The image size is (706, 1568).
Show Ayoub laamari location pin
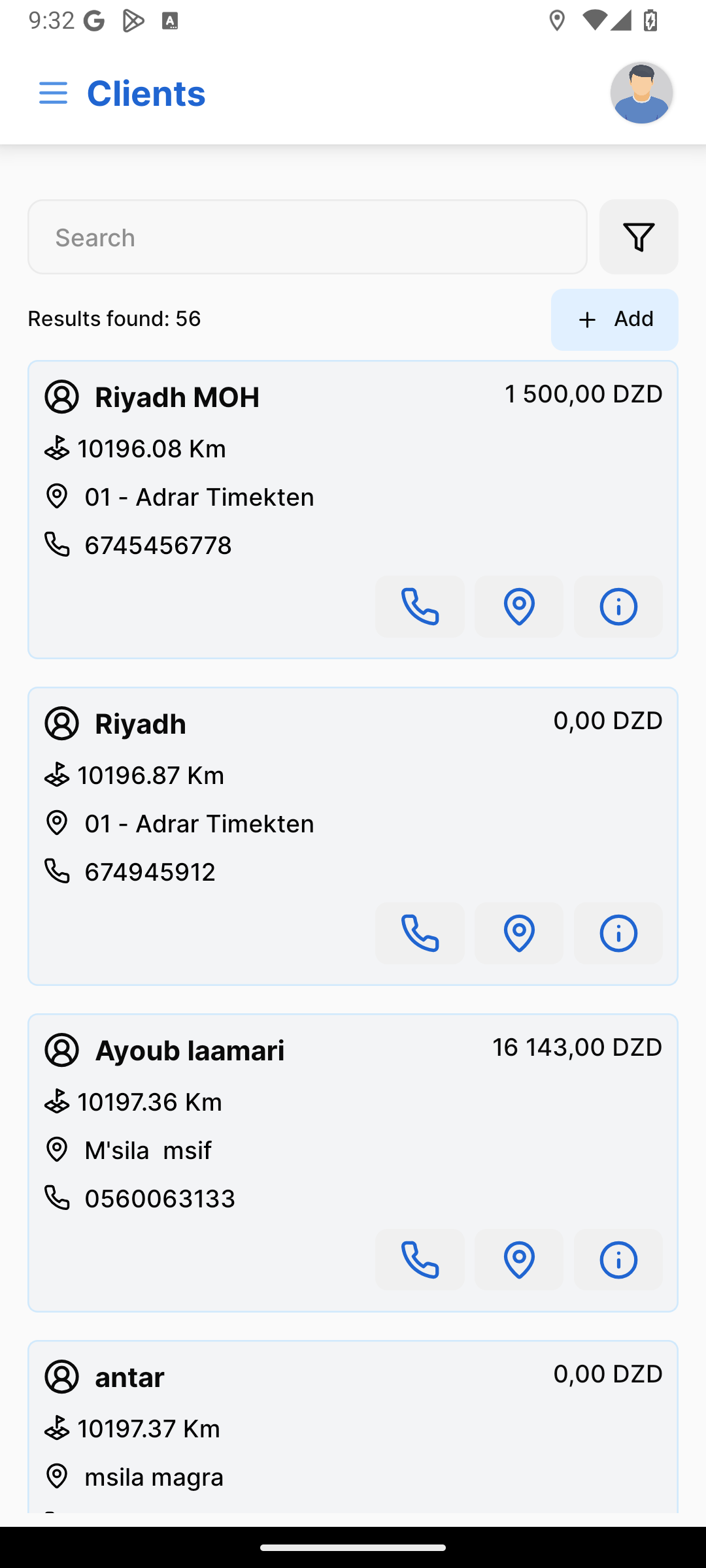pos(519,1260)
